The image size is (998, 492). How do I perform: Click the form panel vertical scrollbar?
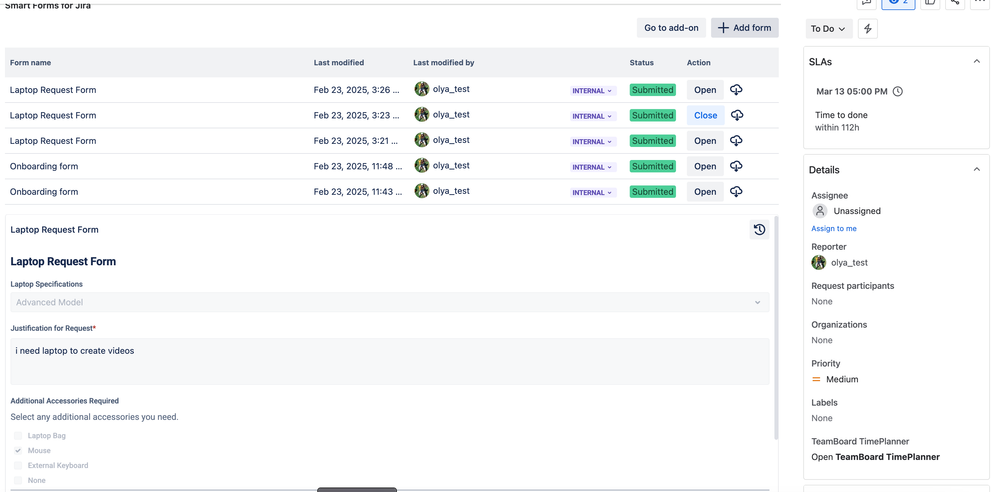775,328
